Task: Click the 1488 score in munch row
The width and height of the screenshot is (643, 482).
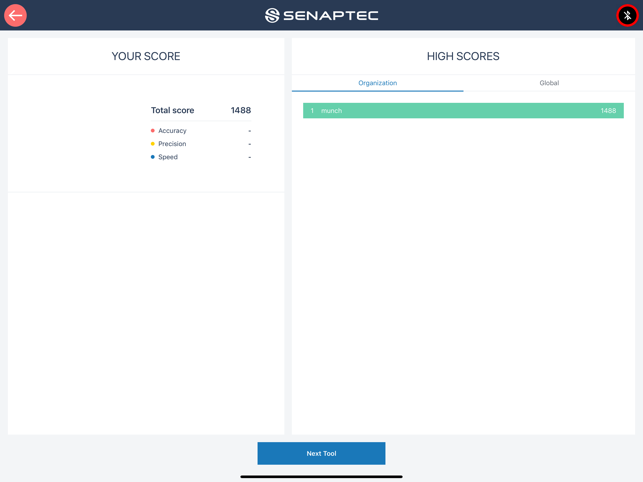Action: coord(609,111)
